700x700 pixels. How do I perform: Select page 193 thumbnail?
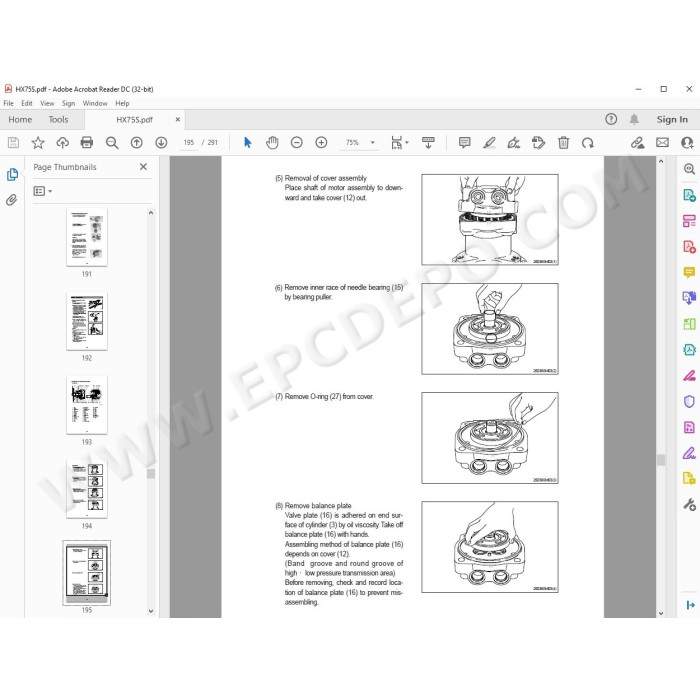tap(87, 405)
